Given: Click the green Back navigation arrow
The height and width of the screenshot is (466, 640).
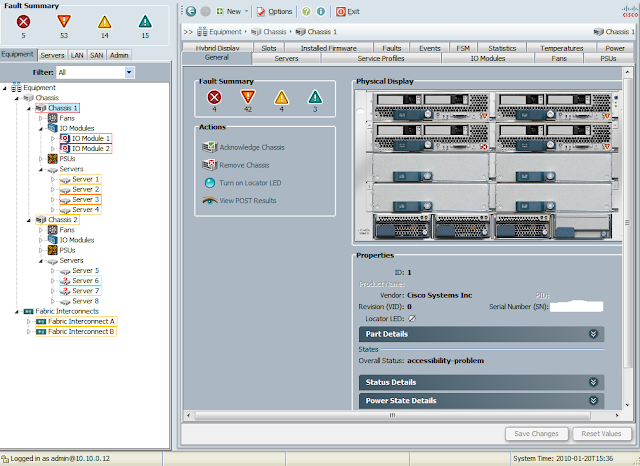Looking at the screenshot, I should point(191,11).
